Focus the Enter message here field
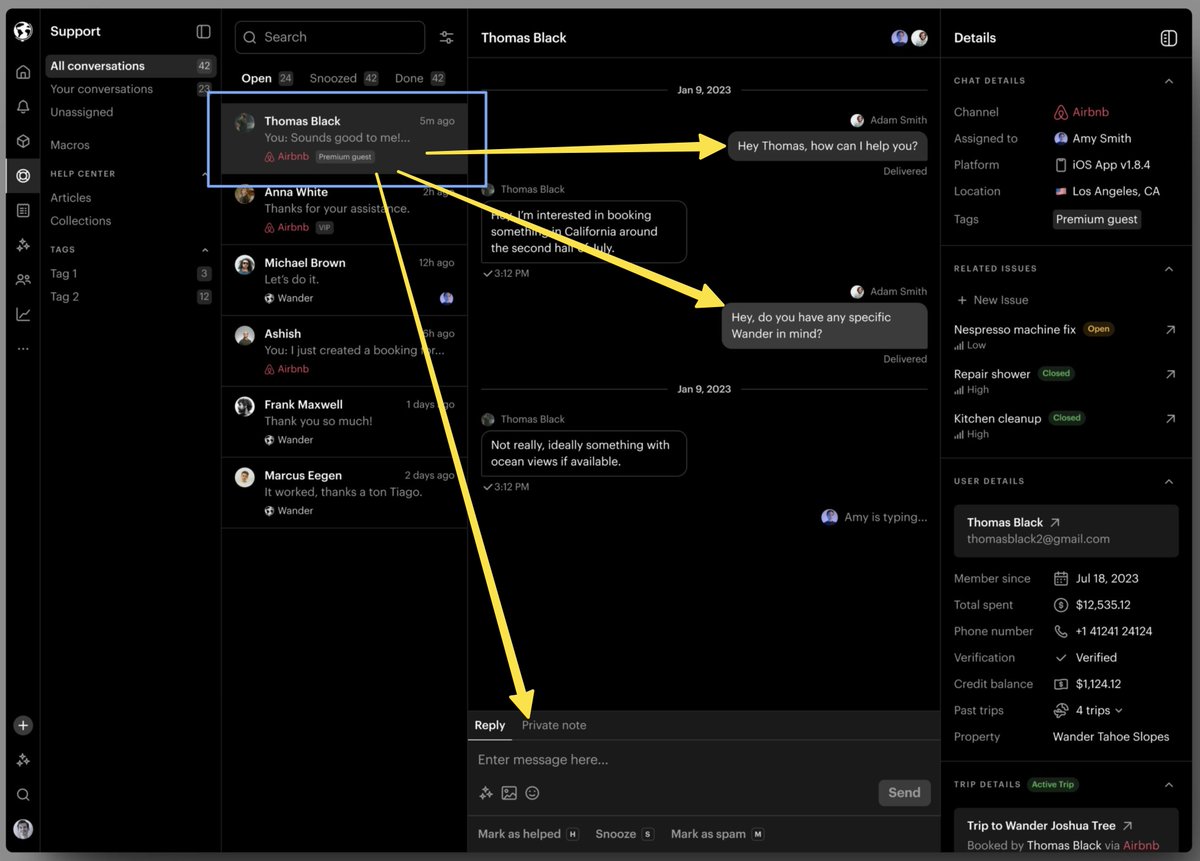This screenshot has height=861, width=1200. point(704,760)
